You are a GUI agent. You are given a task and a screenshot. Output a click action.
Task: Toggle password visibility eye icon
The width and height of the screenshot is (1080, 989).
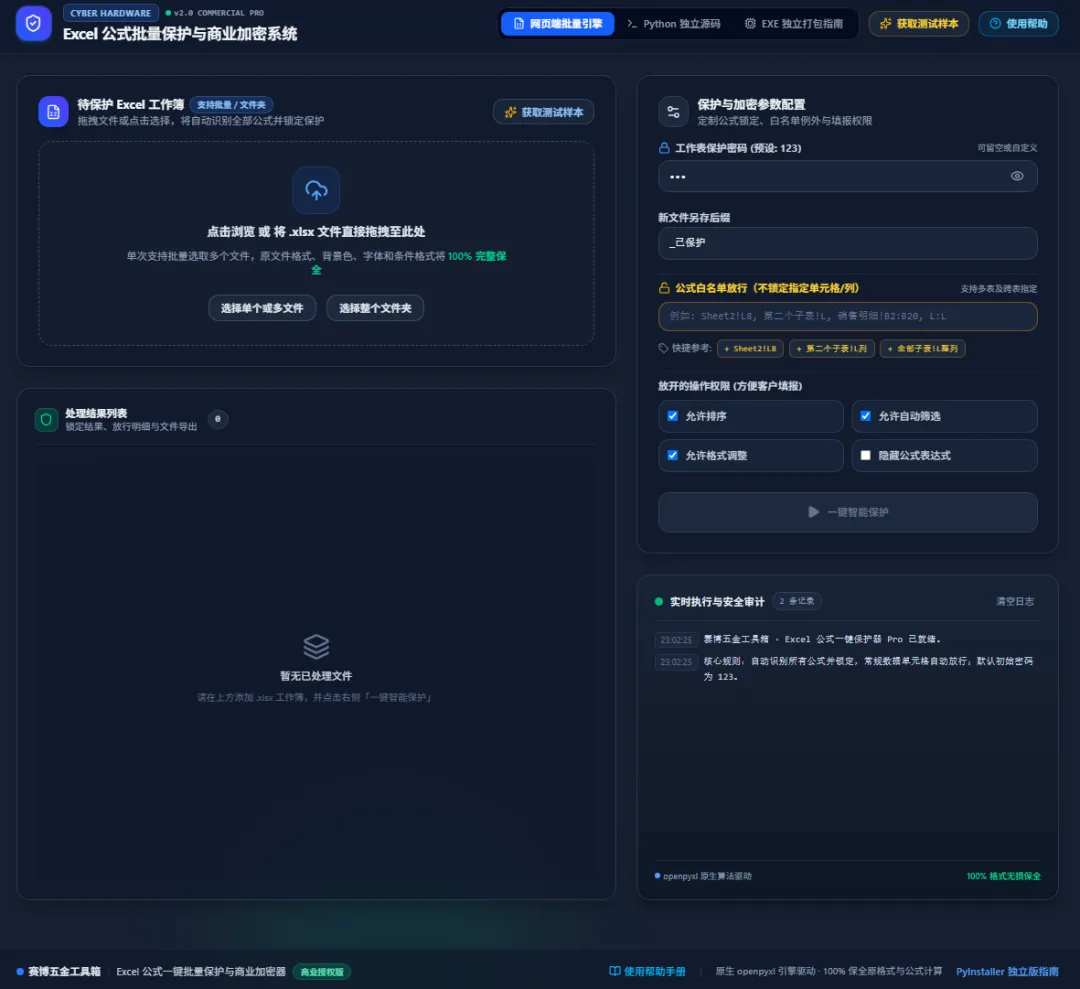(x=1017, y=176)
